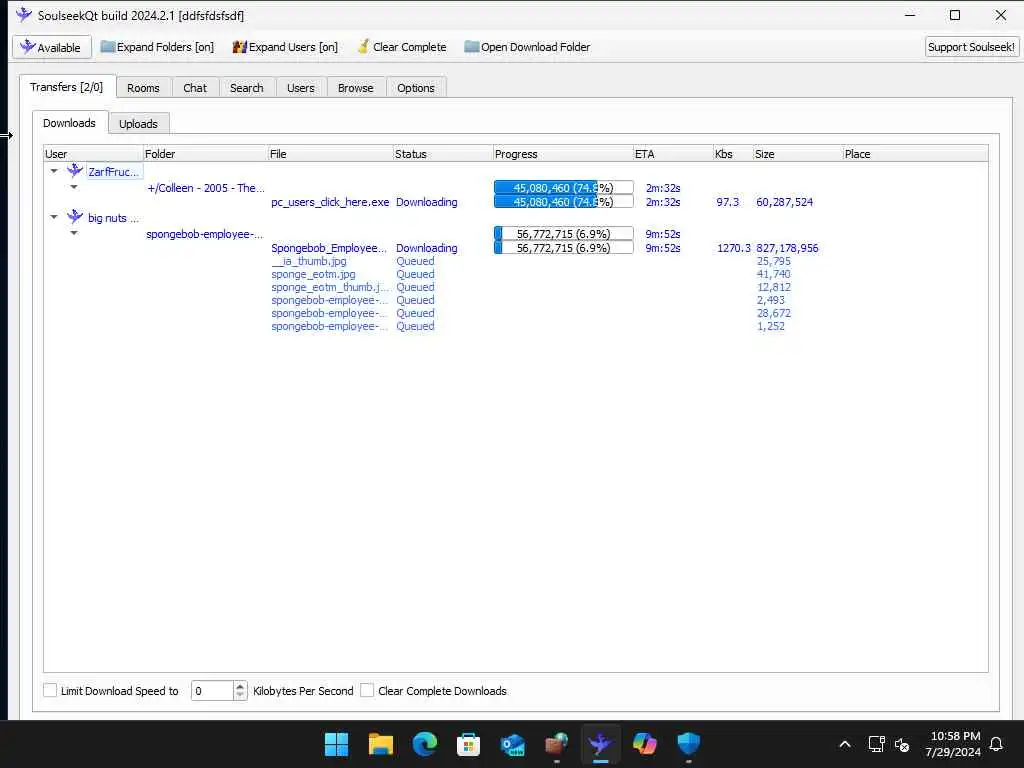The image size is (1024, 768).
Task: Open the Options tab
Action: tap(416, 88)
